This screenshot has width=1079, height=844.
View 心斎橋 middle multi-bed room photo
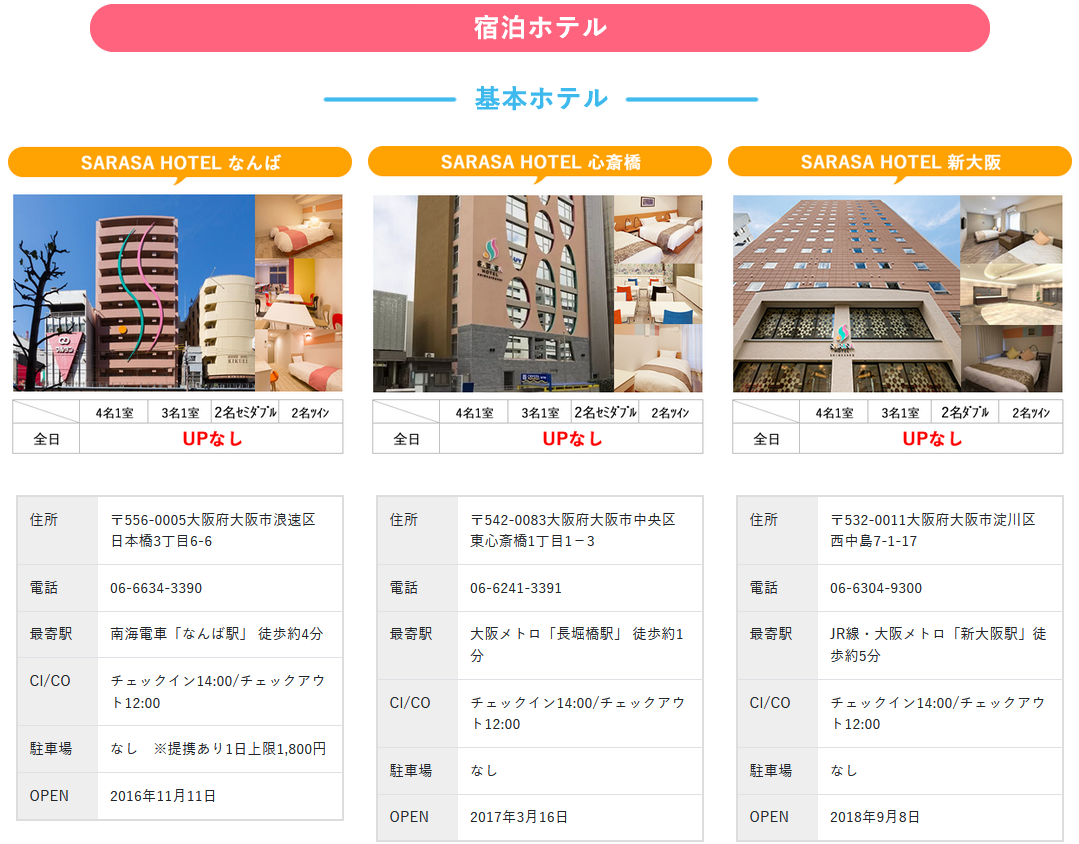tap(658, 293)
